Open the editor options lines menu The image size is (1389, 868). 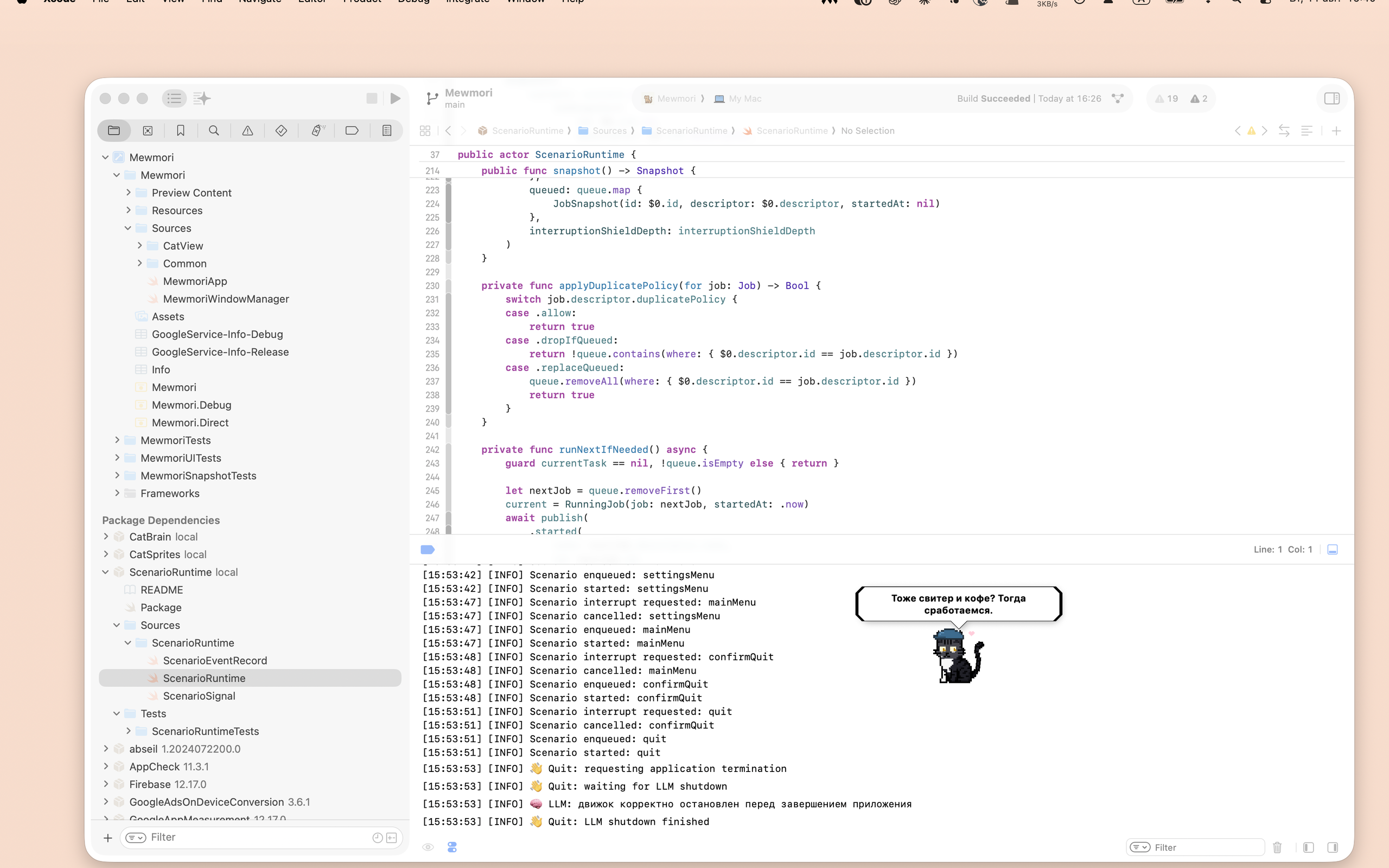pyautogui.click(x=1307, y=131)
